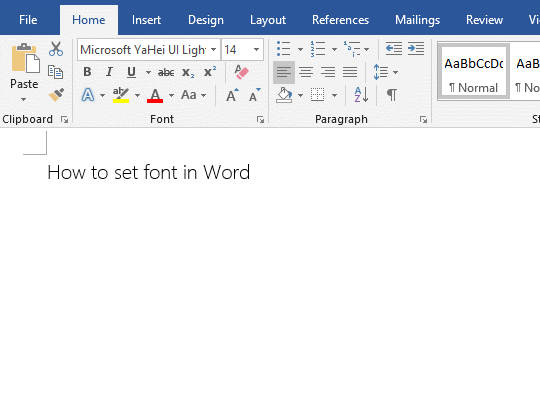540x420 pixels.
Task: Increase paragraph indent
Action: (416, 49)
